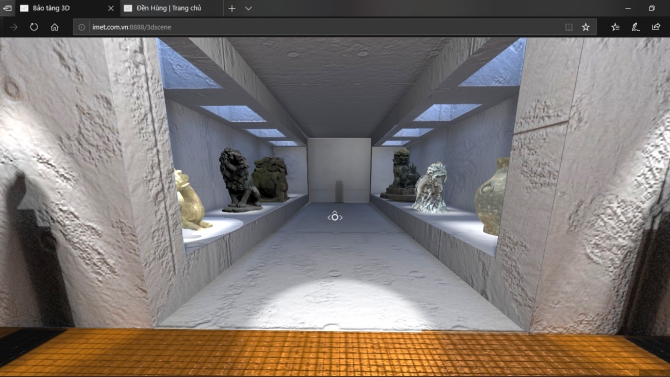Restore down the browser window
670x377 pixels.
(652, 8)
